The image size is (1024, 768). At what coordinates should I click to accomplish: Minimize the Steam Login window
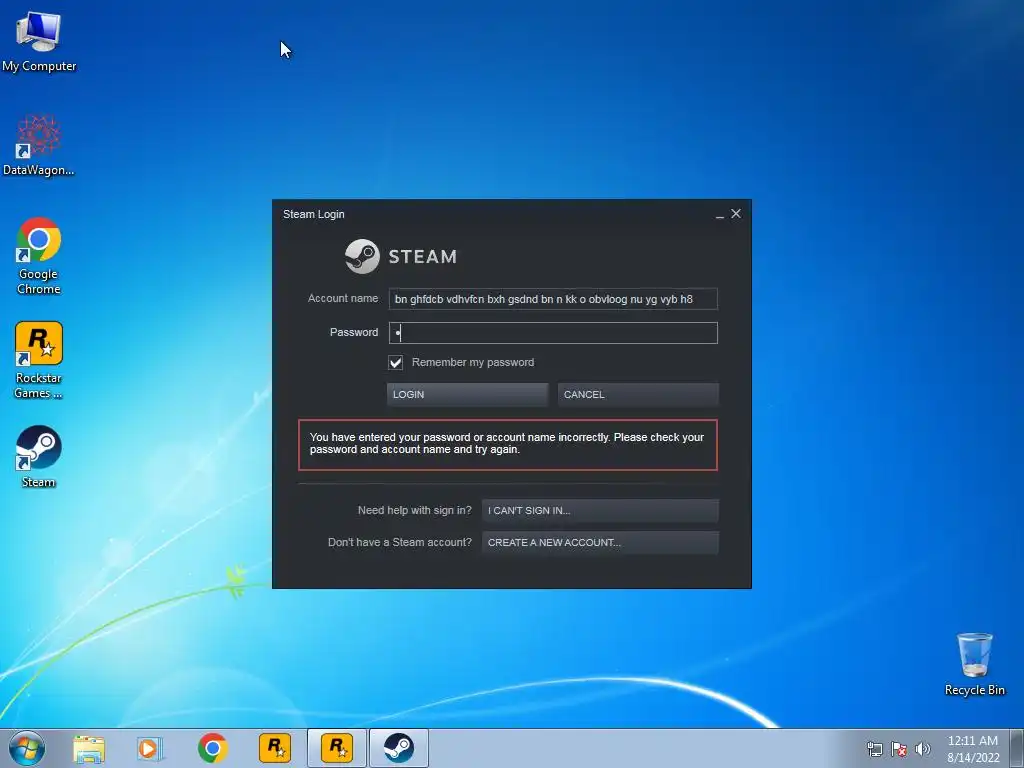pyautogui.click(x=720, y=215)
